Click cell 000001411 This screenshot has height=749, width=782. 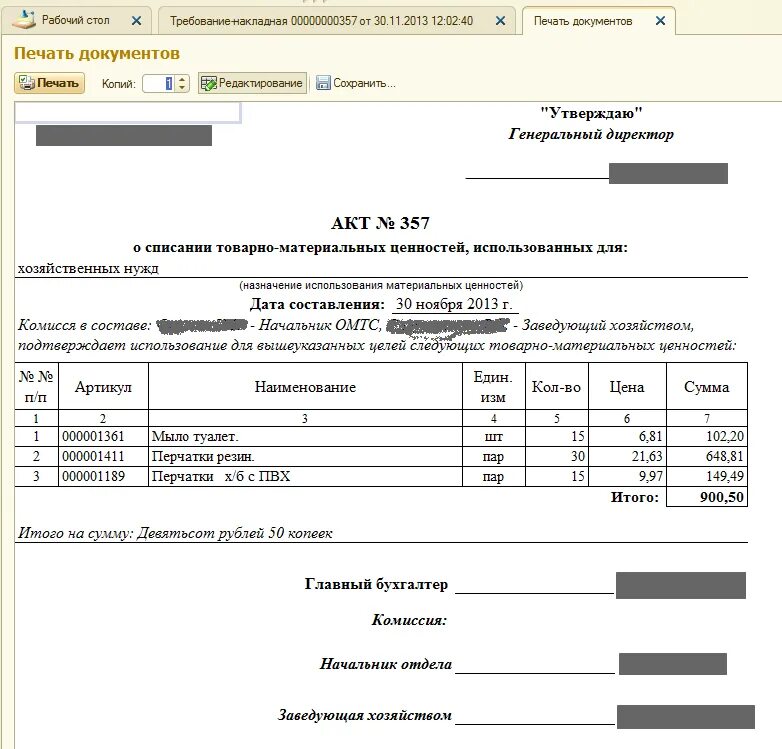point(103,456)
